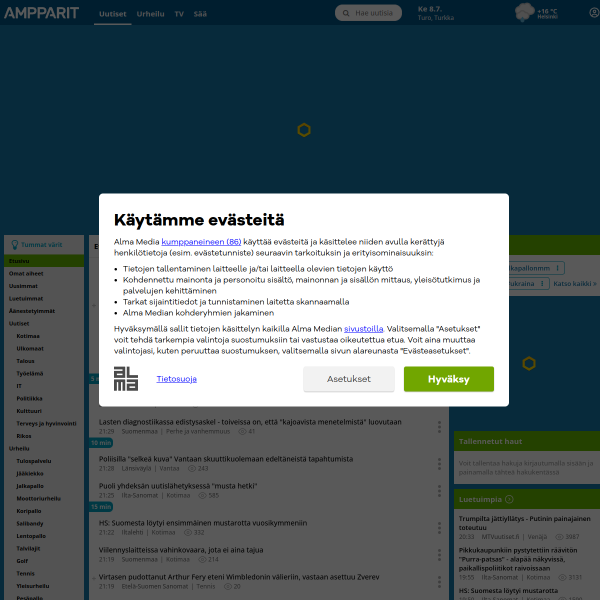
Task: Open Kulttuuri subcategory
Action: (29, 411)
